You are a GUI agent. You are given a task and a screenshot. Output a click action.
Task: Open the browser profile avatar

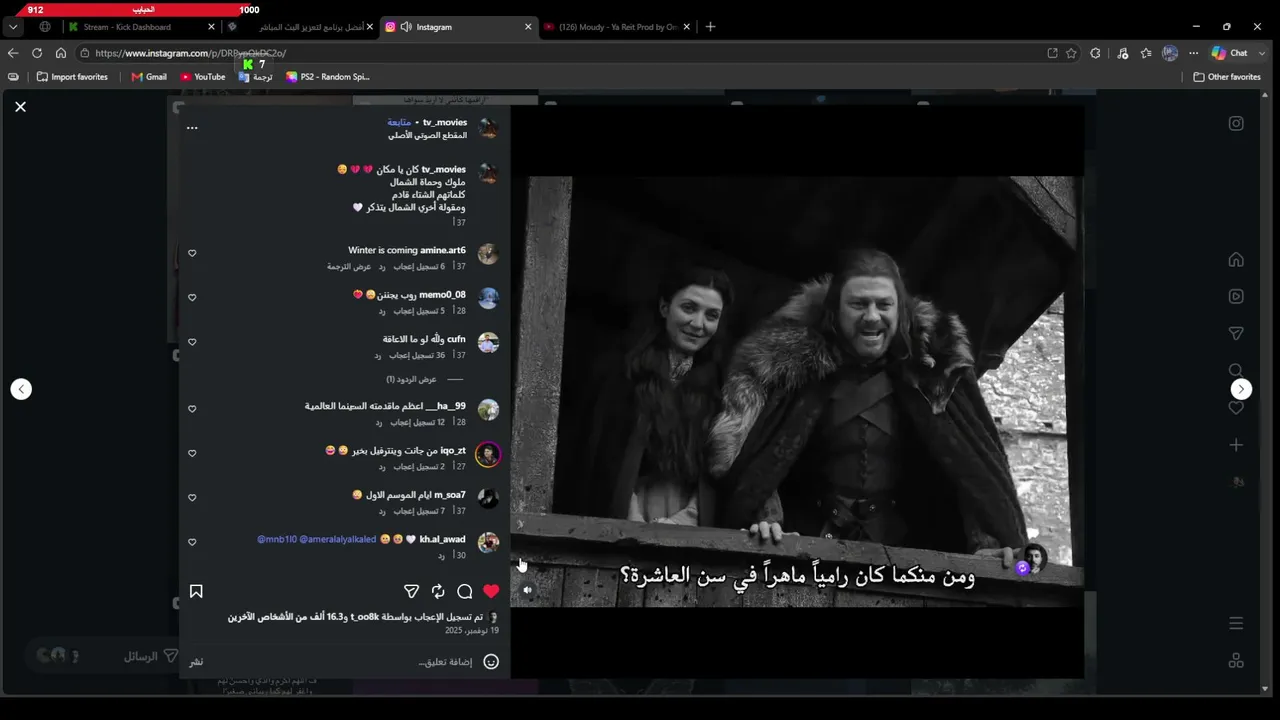(x=1170, y=53)
